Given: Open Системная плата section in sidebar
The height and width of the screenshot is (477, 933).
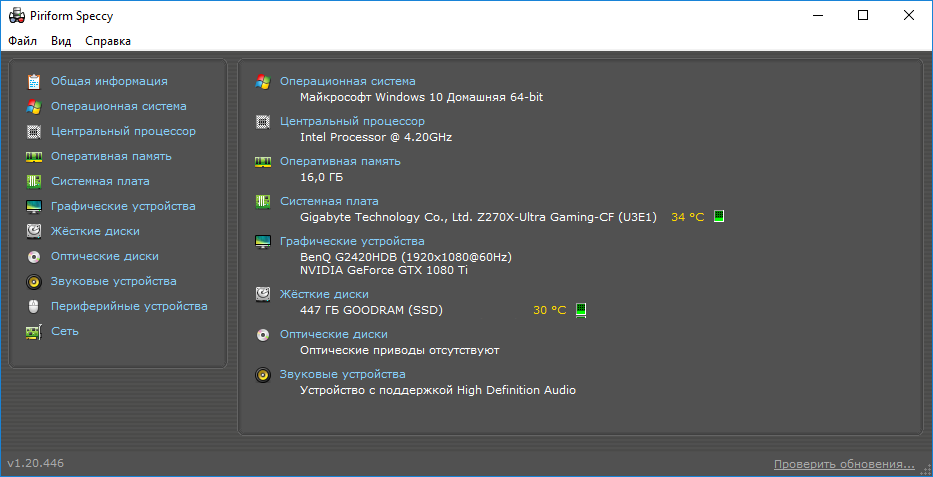Looking at the screenshot, I should 100,181.
